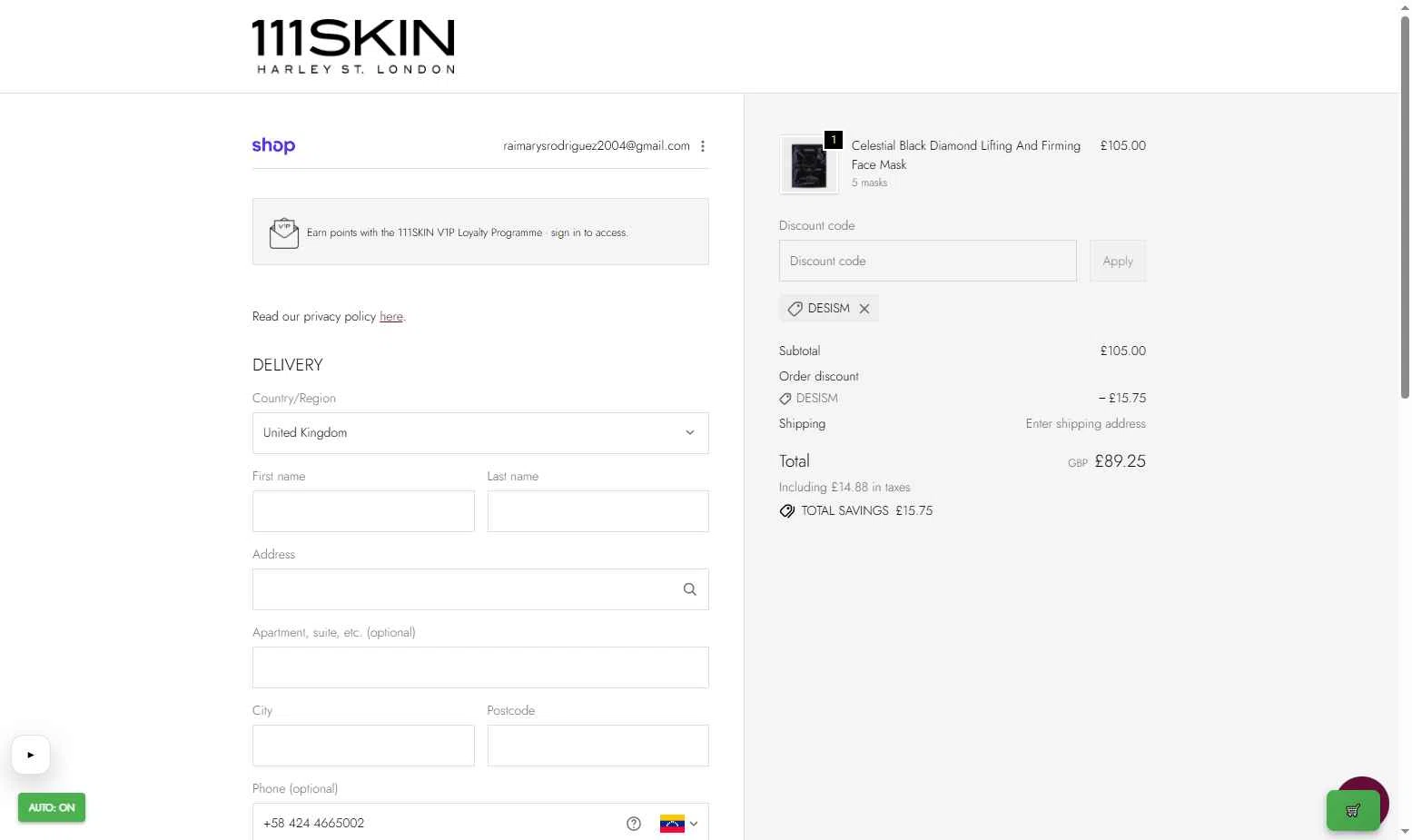The height and width of the screenshot is (840, 1412).
Task: Focus the Apartment, suite, etc. field
Action: (480, 667)
